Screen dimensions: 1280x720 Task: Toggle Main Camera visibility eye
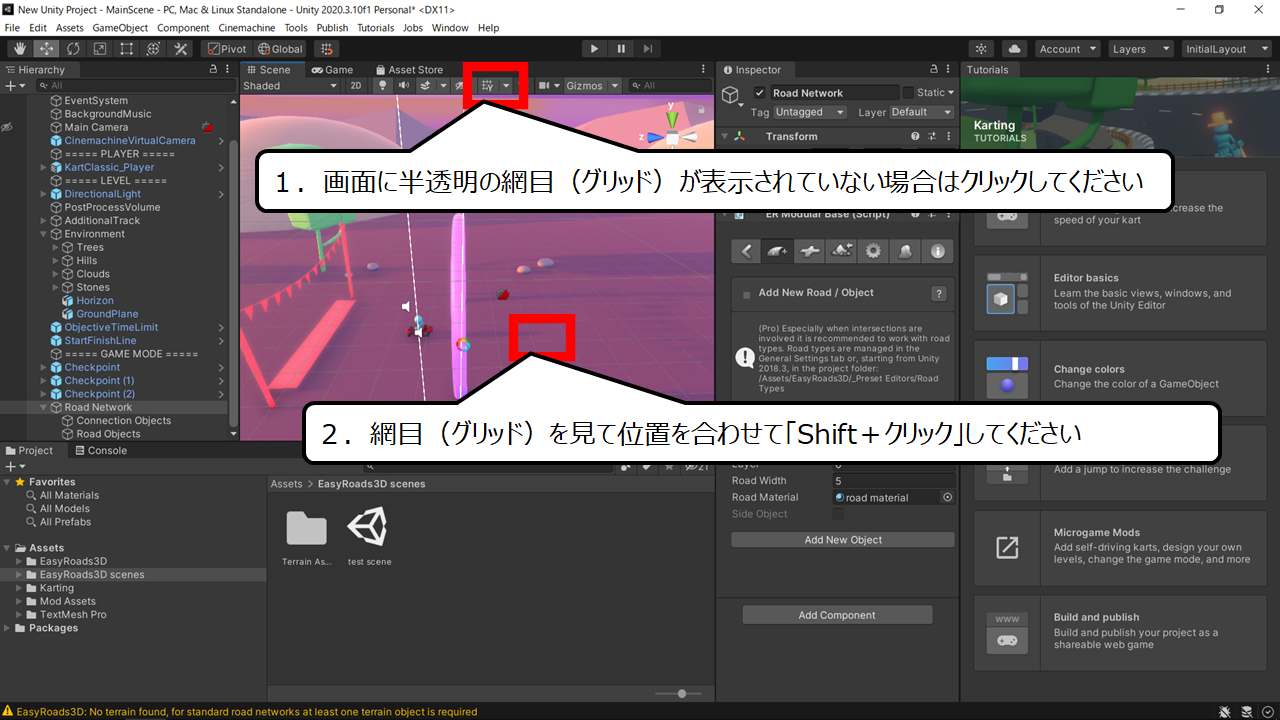click(7, 127)
